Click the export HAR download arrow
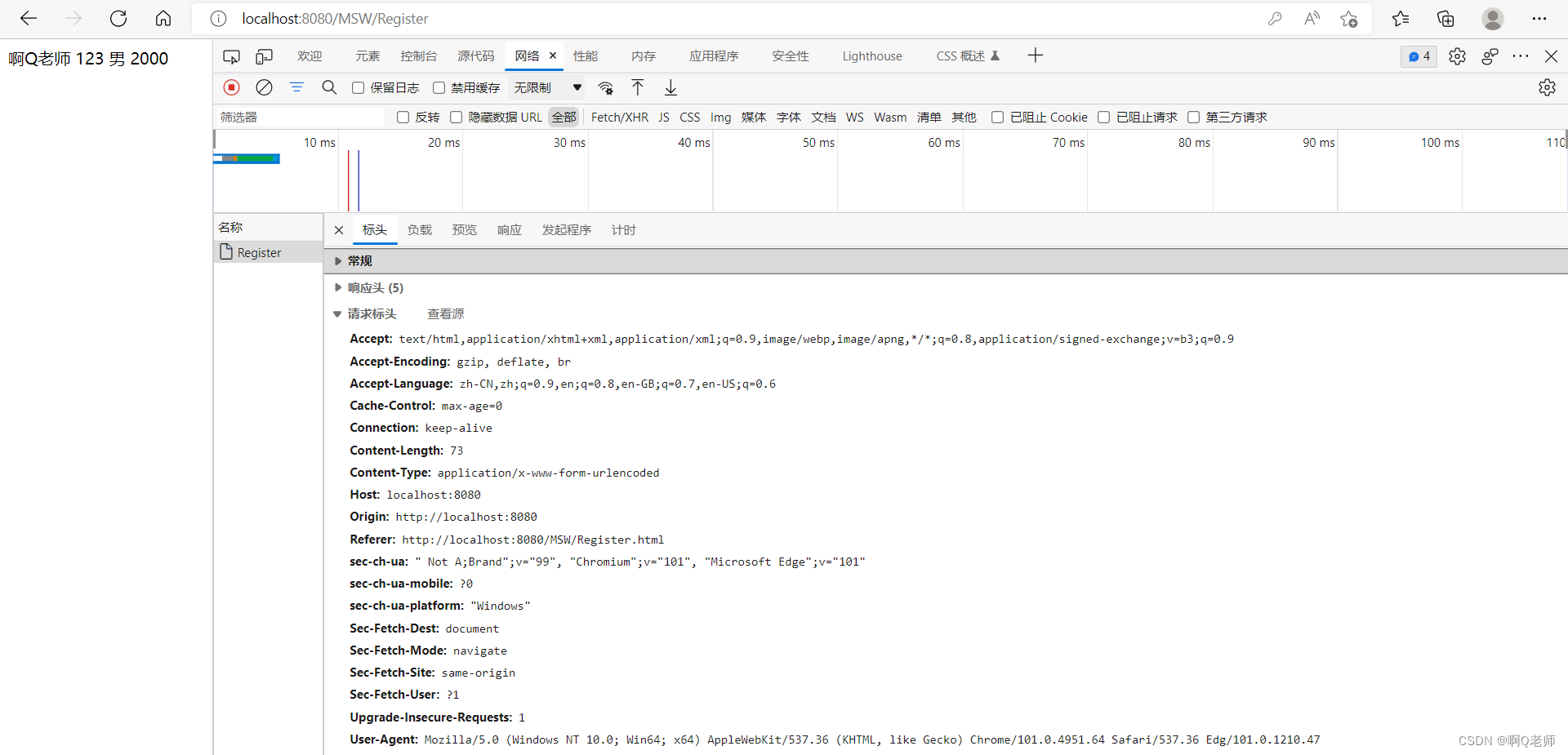Screen dimensions: 1568x755 (670, 87)
